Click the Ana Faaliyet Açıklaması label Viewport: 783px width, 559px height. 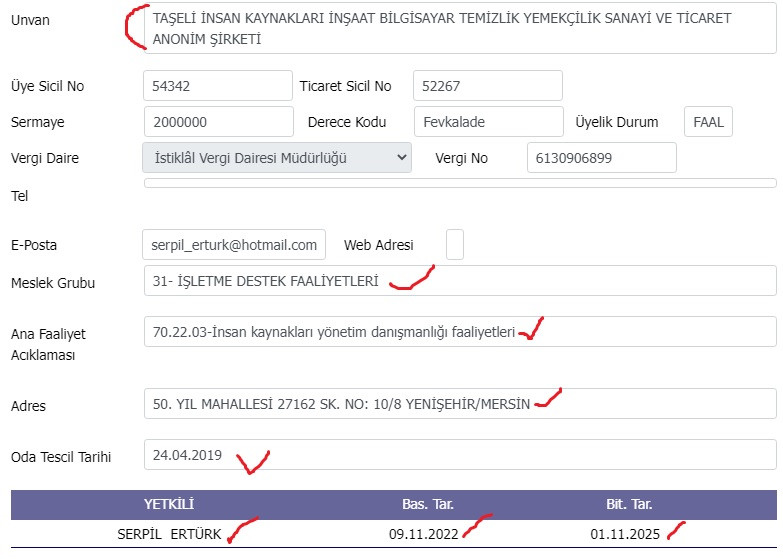coord(48,344)
